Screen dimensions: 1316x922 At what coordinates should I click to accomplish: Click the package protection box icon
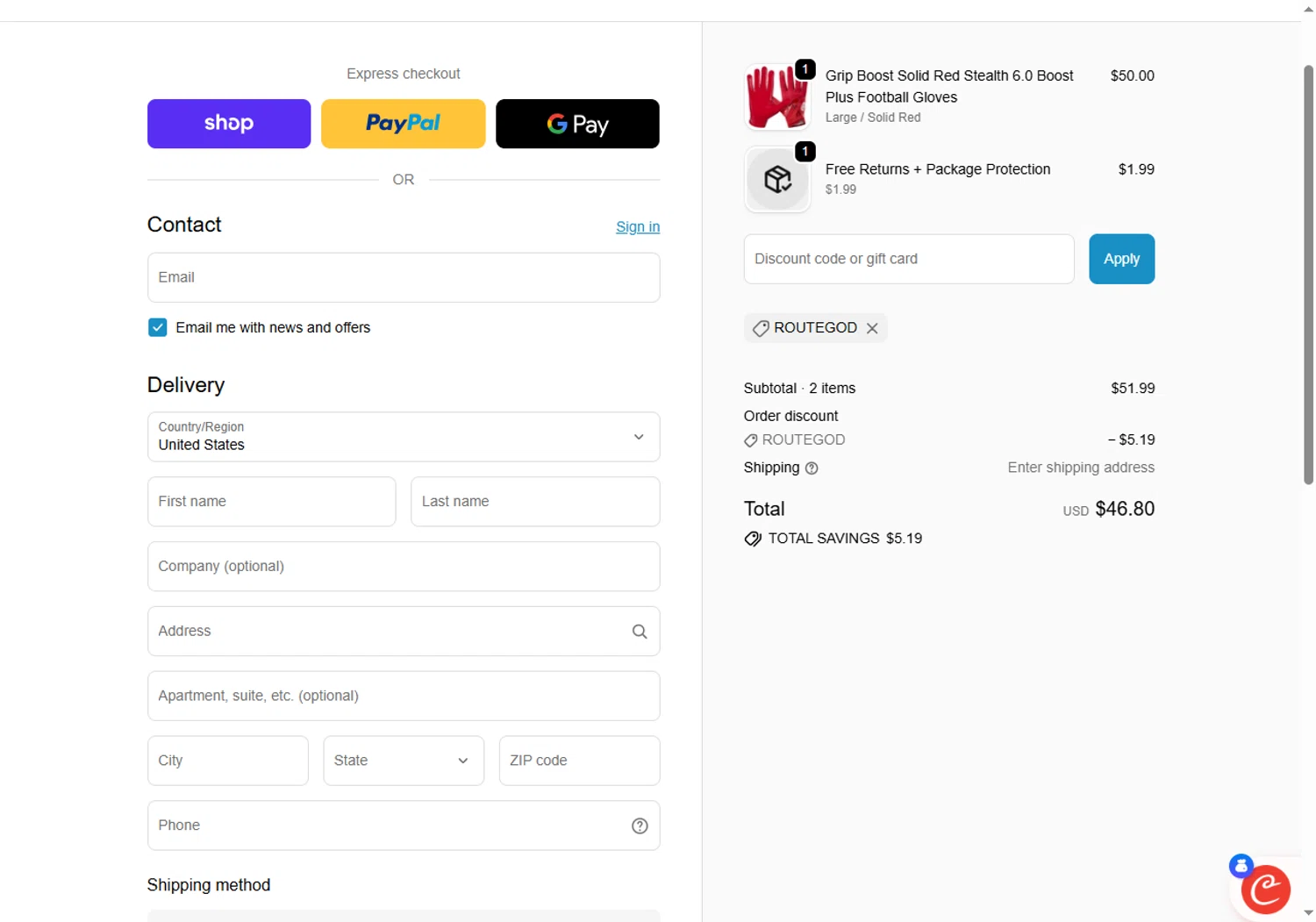tap(777, 180)
